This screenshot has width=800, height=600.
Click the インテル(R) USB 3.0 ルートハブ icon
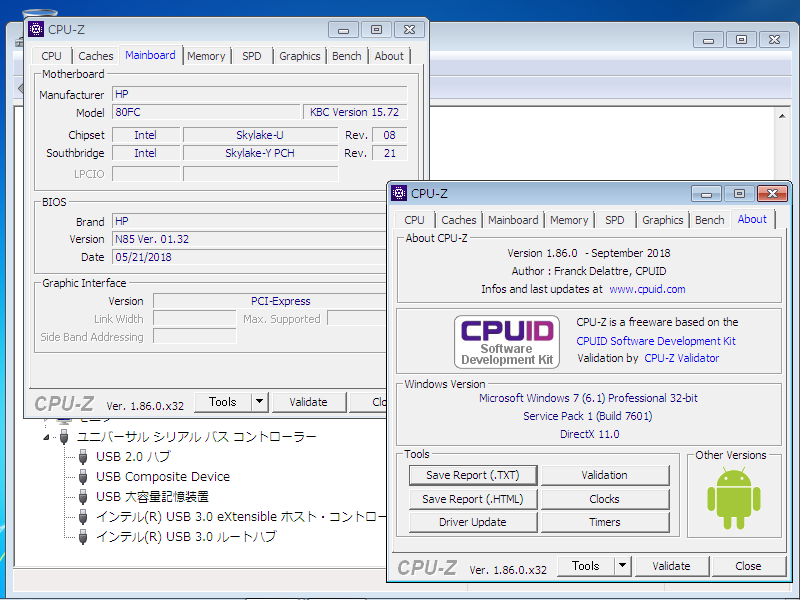pyautogui.click(x=82, y=537)
